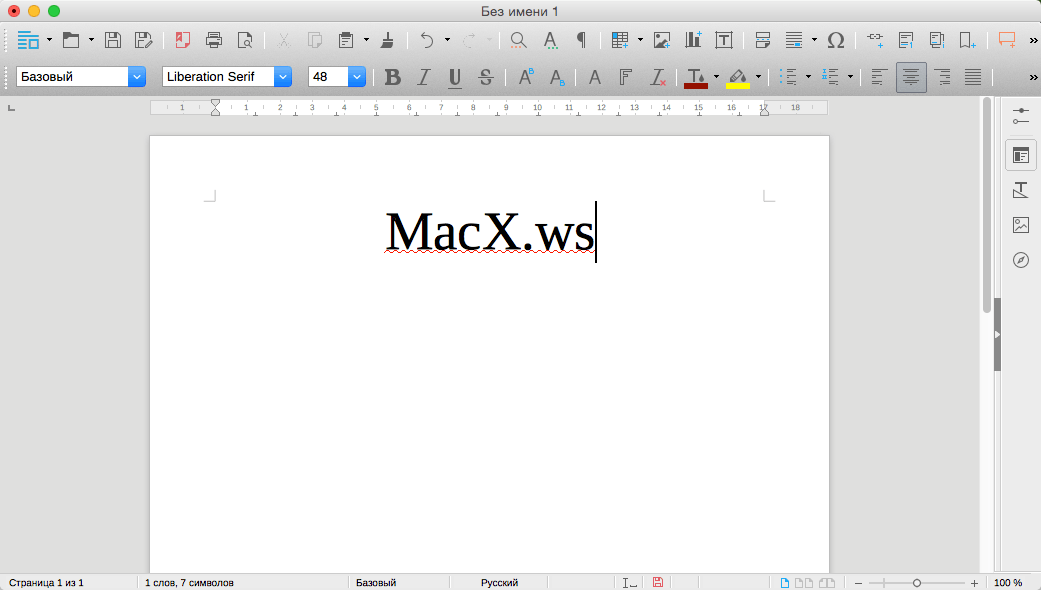
Task: Create a new document with the New icon
Action: 28,40
